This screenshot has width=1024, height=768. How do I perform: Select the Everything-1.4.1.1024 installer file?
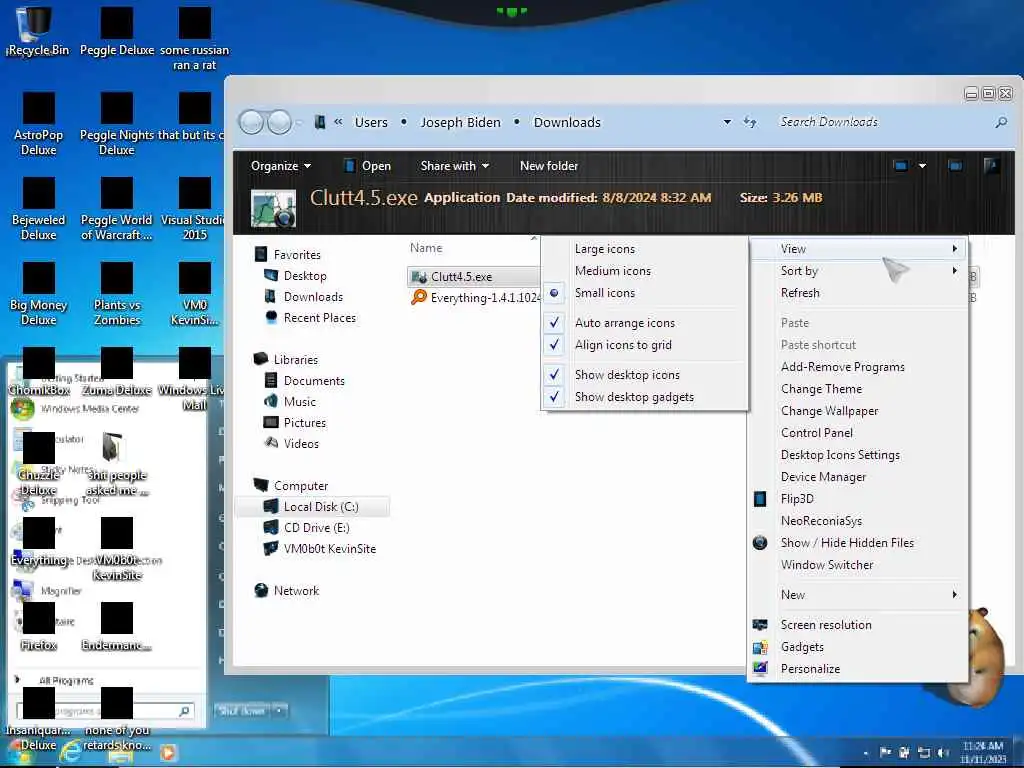(x=475, y=298)
